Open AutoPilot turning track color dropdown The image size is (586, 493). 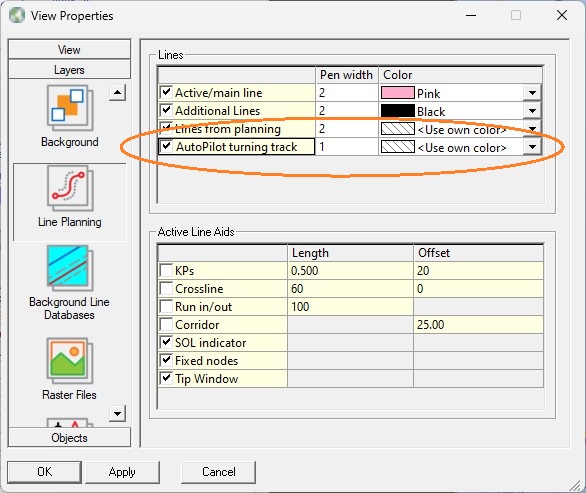pyautogui.click(x=532, y=147)
